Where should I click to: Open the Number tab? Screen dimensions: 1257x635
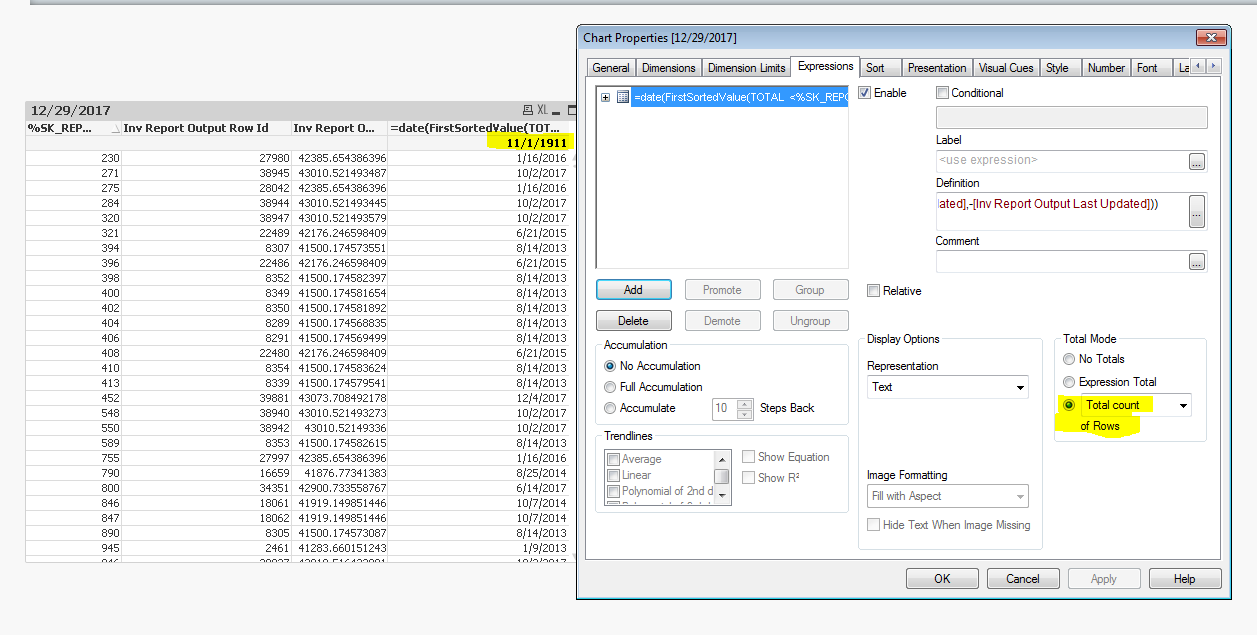pos(1106,68)
